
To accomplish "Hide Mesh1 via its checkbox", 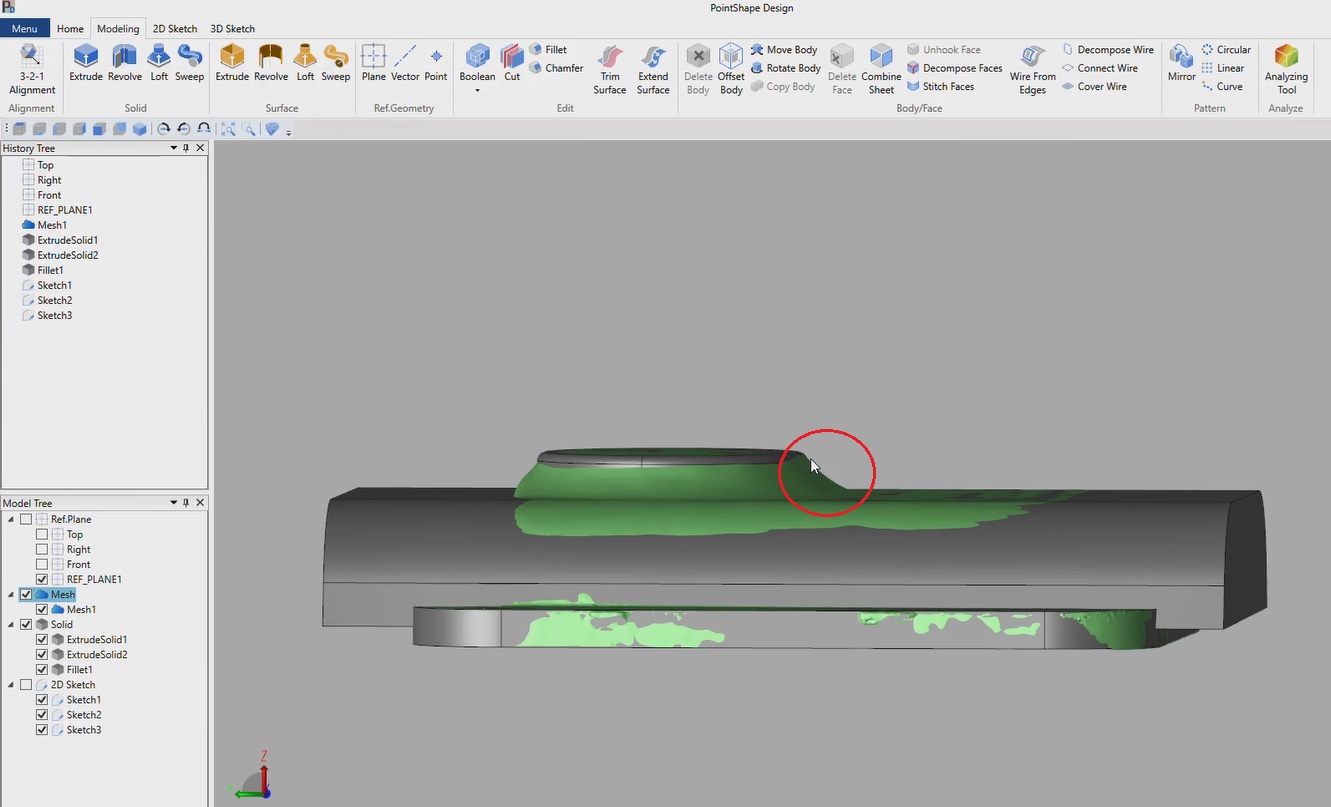I will click(x=42, y=609).
